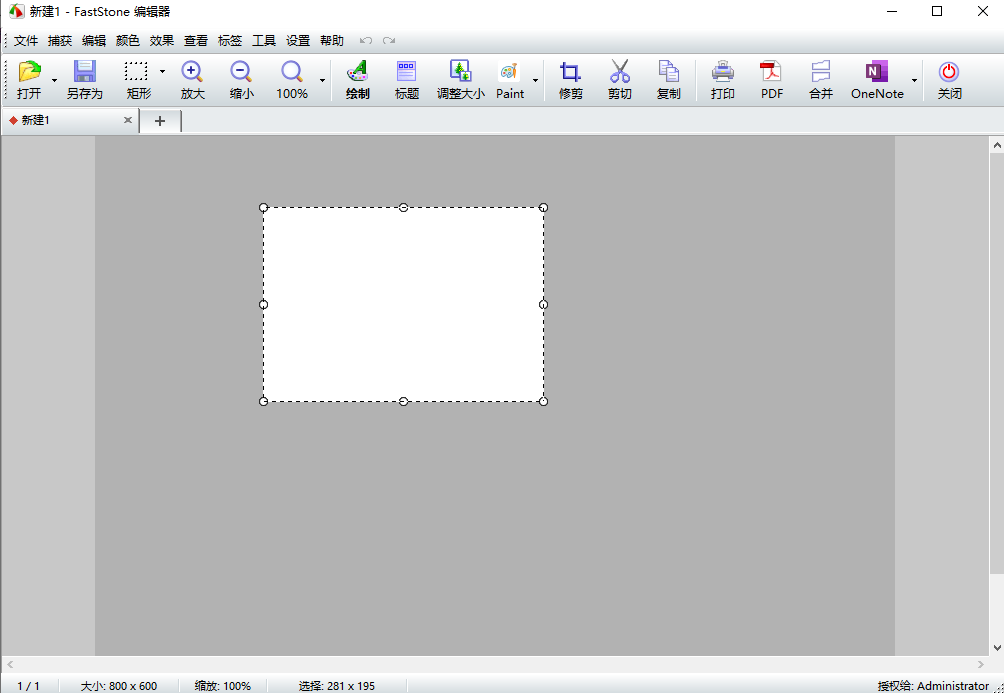Open the Edit (编辑) menu
Image resolution: width=1004 pixels, height=693 pixels.
click(x=94, y=41)
